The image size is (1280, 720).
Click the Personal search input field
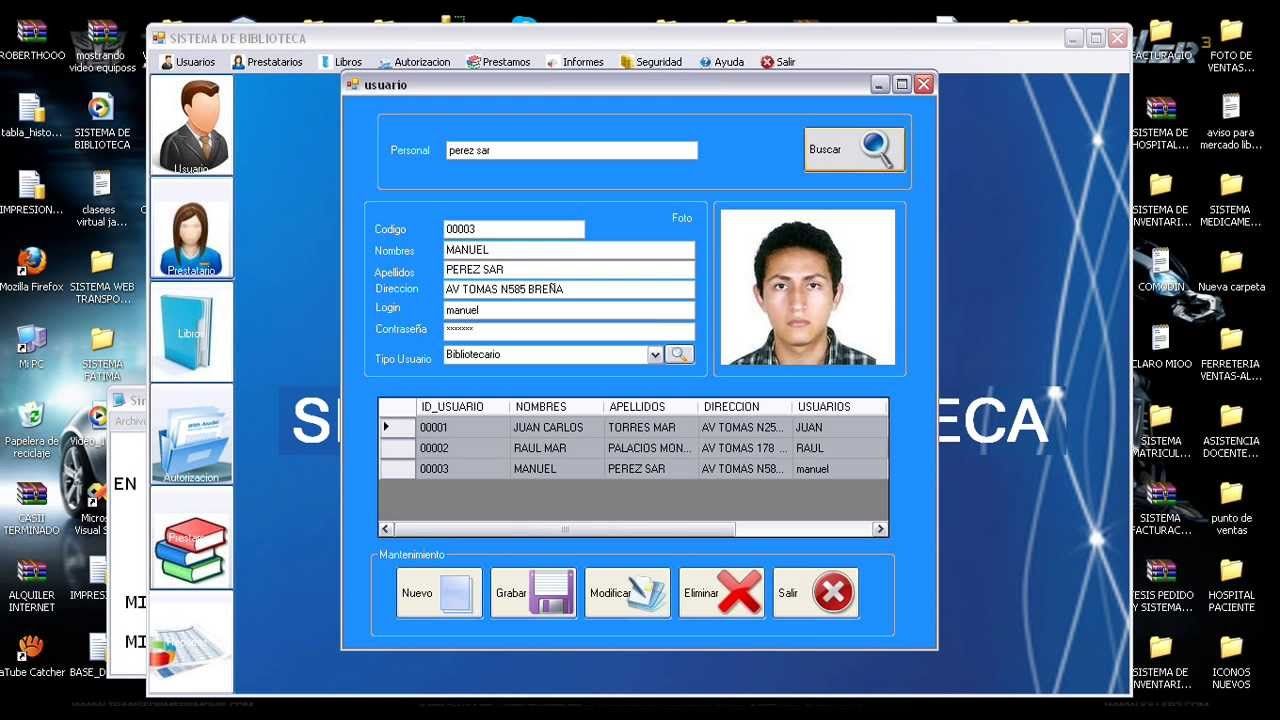[571, 150]
